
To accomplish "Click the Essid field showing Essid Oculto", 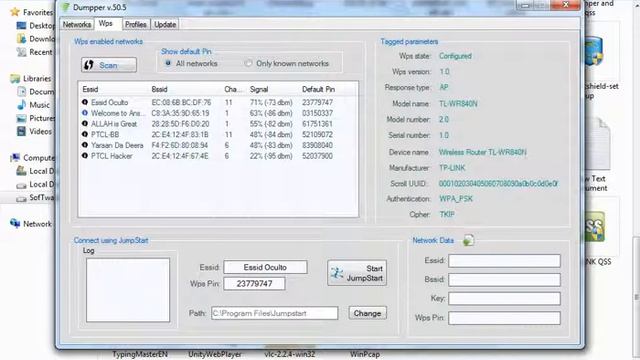I will [265, 267].
